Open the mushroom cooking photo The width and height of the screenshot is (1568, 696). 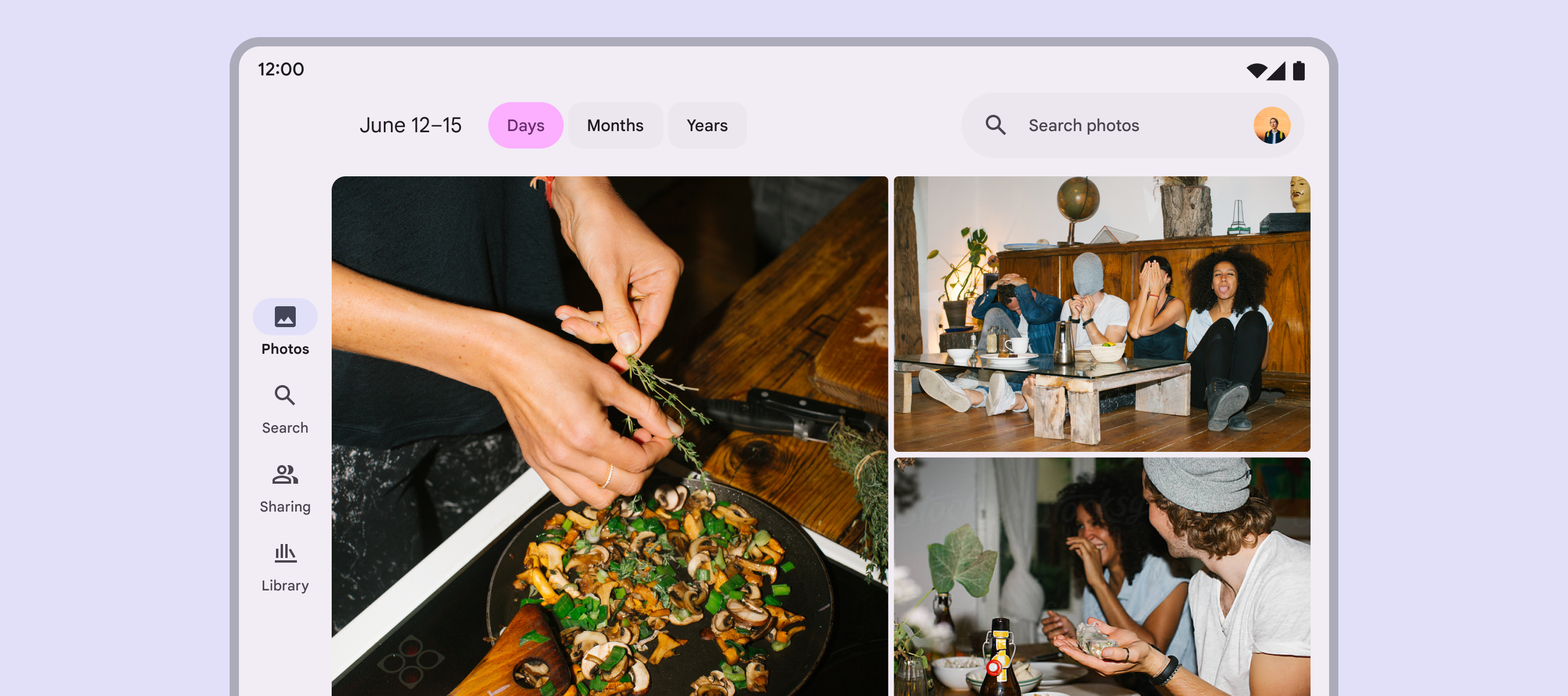click(x=609, y=436)
